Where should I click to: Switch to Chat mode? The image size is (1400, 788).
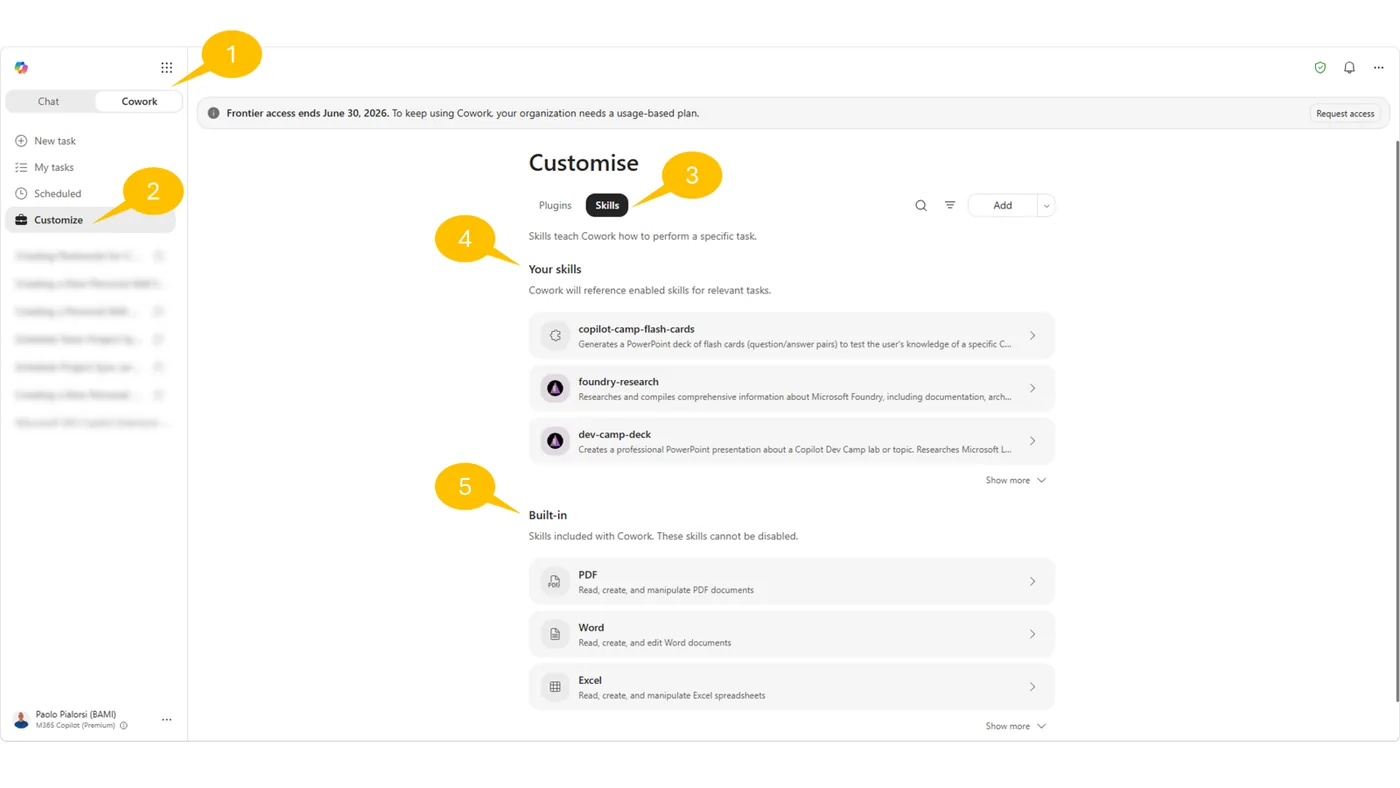[49, 101]
